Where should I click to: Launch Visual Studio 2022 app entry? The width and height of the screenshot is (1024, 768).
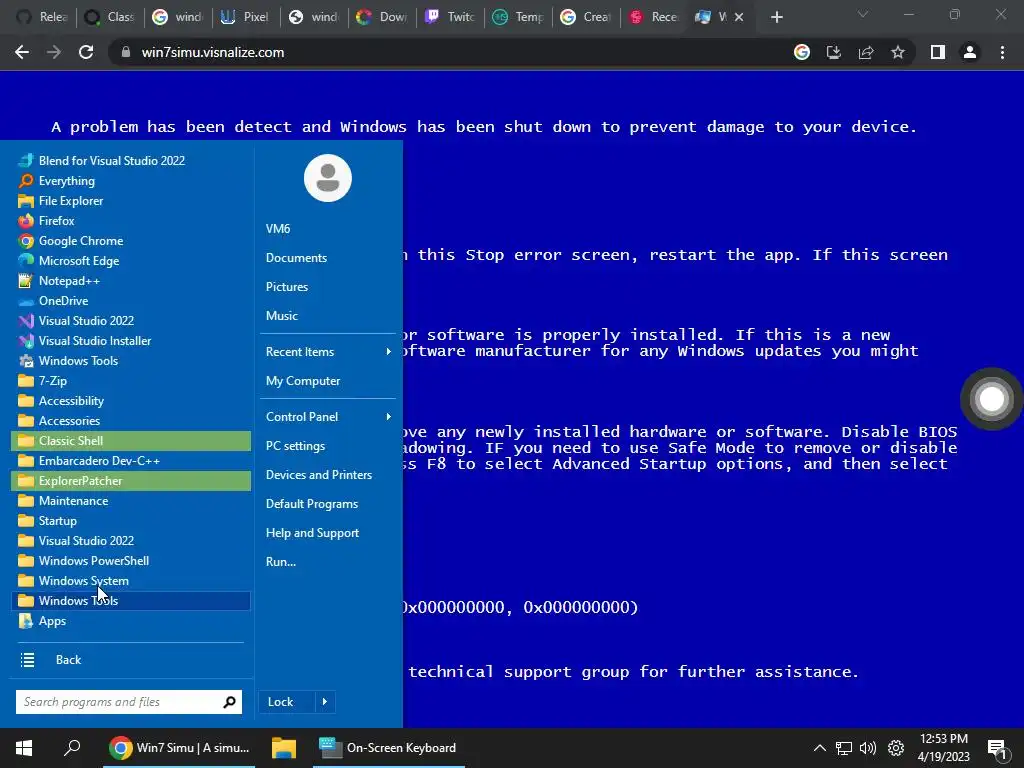pos(131,321)
